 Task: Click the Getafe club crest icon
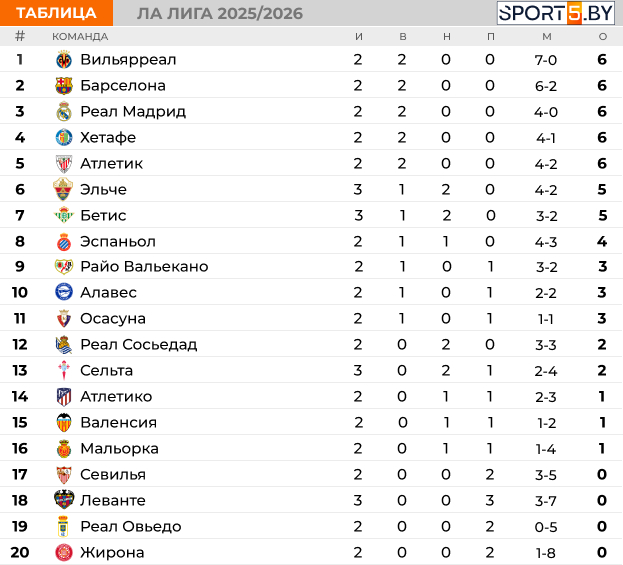coord(64,137)
